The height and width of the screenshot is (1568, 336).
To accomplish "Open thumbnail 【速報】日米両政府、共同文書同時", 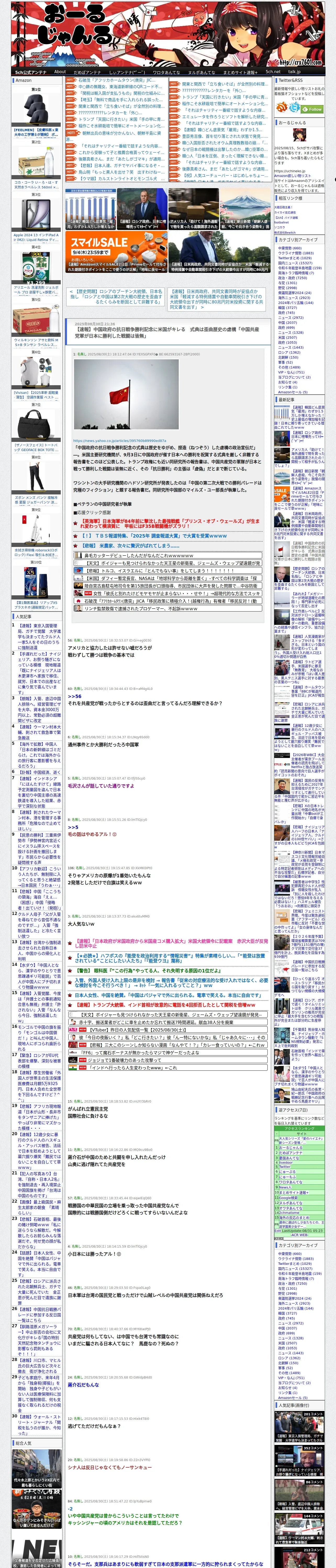I will click(219, 251).
